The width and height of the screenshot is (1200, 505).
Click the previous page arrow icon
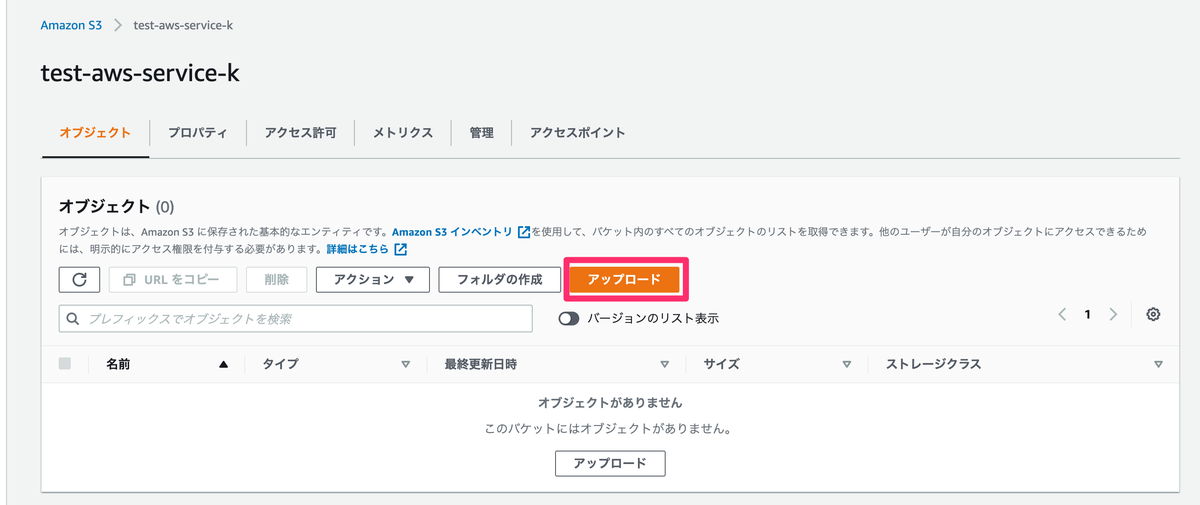pos(1062,315)
